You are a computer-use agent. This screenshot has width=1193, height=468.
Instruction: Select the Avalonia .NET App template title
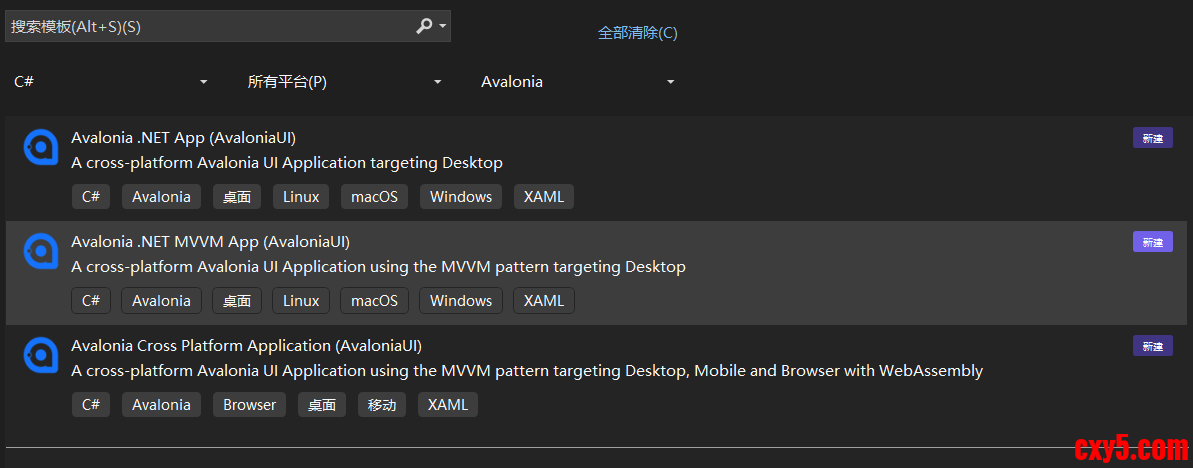coord(183,138)
